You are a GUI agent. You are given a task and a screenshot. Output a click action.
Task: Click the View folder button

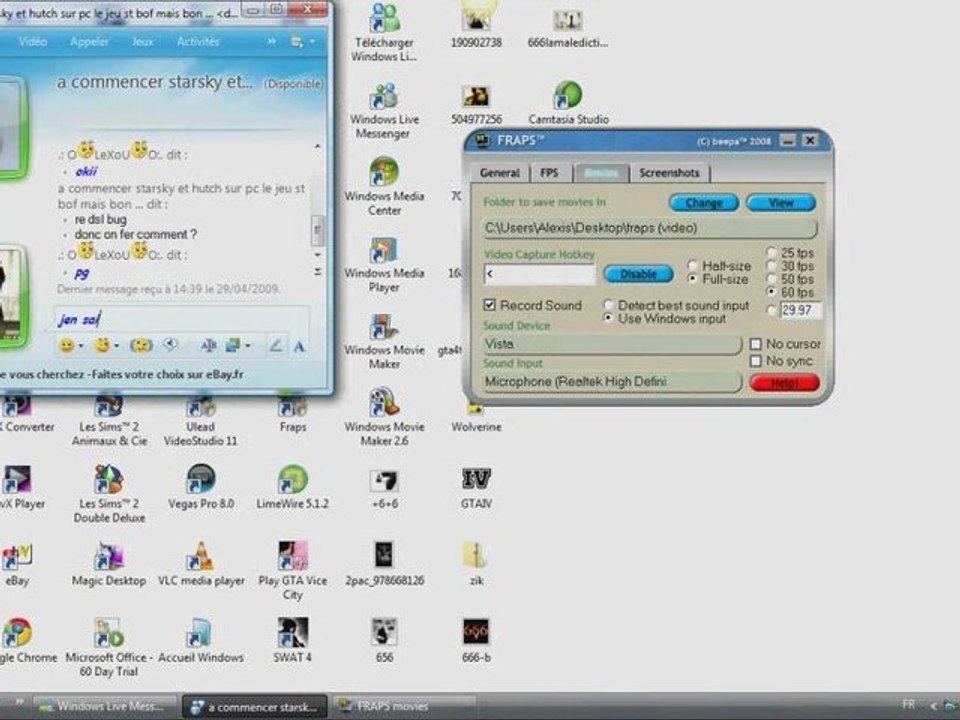[781, 203]
